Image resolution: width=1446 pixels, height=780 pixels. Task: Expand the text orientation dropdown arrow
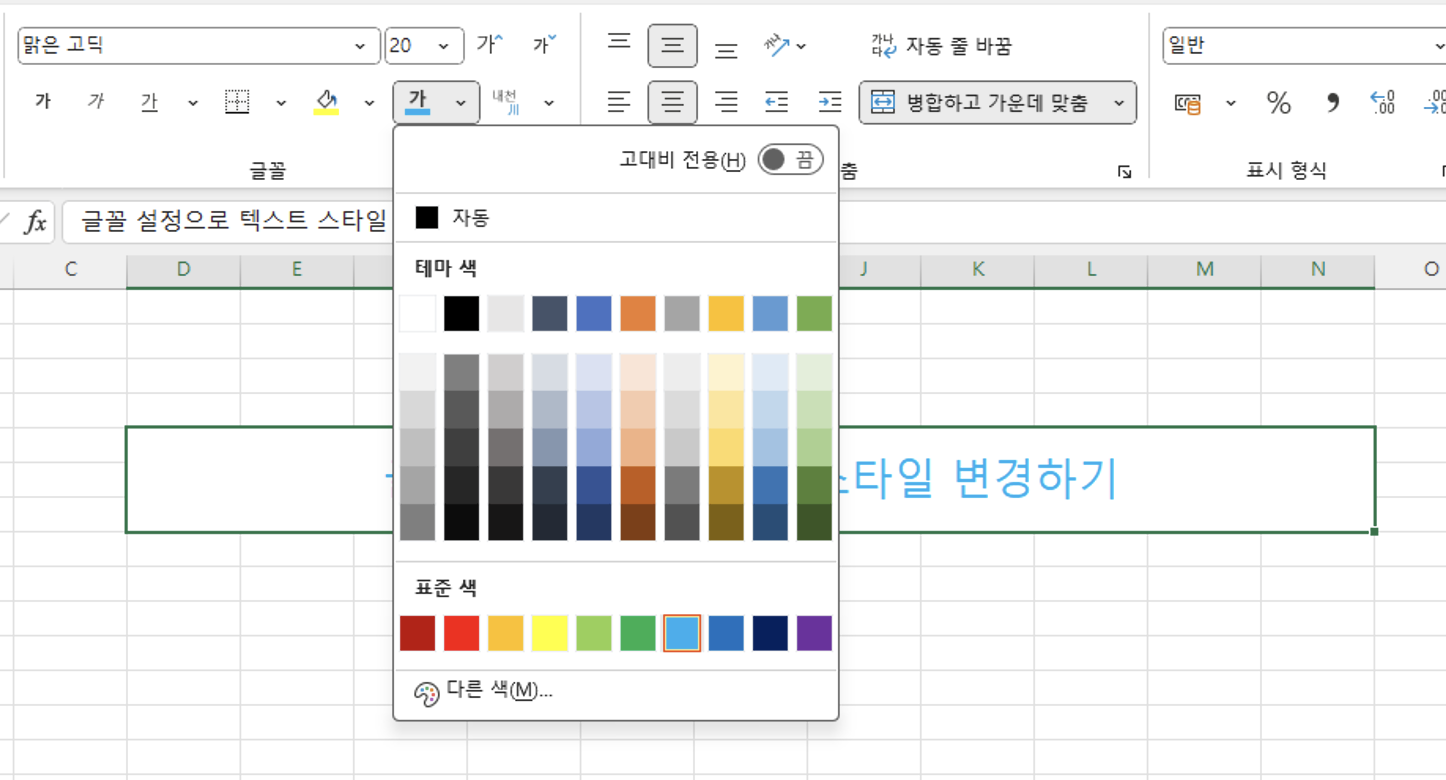tap(801, 46)
